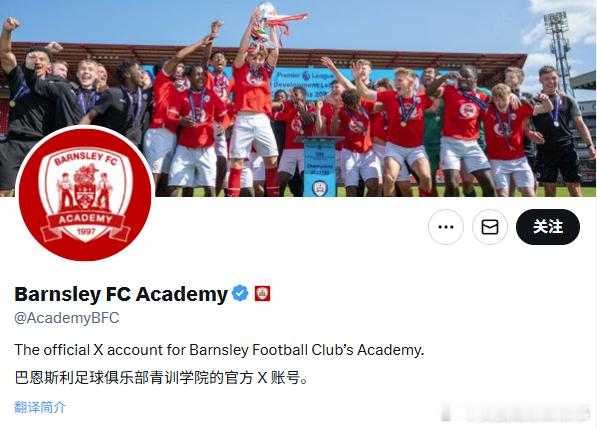Click the blue champions plinth in the banner
Screen dimensions: 597x429
tap(319, 167)
